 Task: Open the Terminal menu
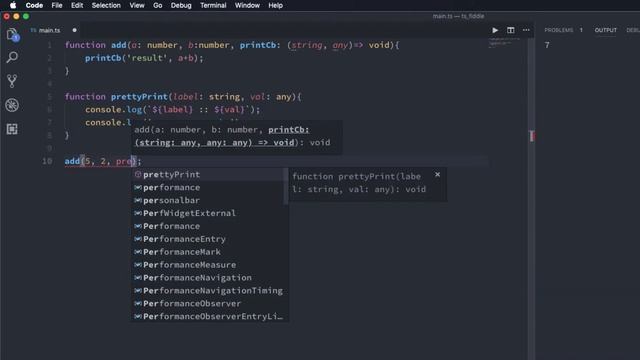click(213, 5)
